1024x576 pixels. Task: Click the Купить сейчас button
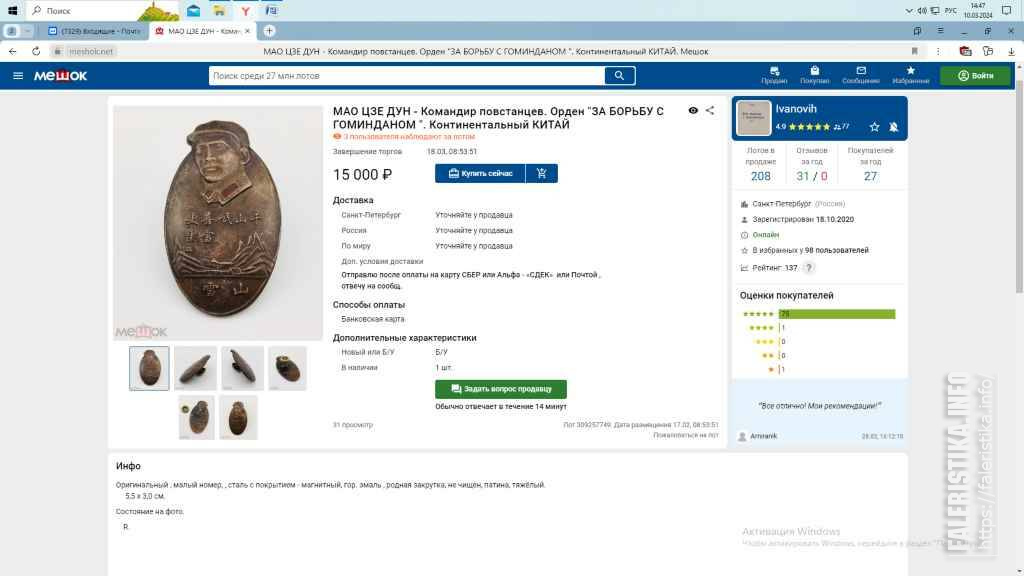(x=480, y=174)
